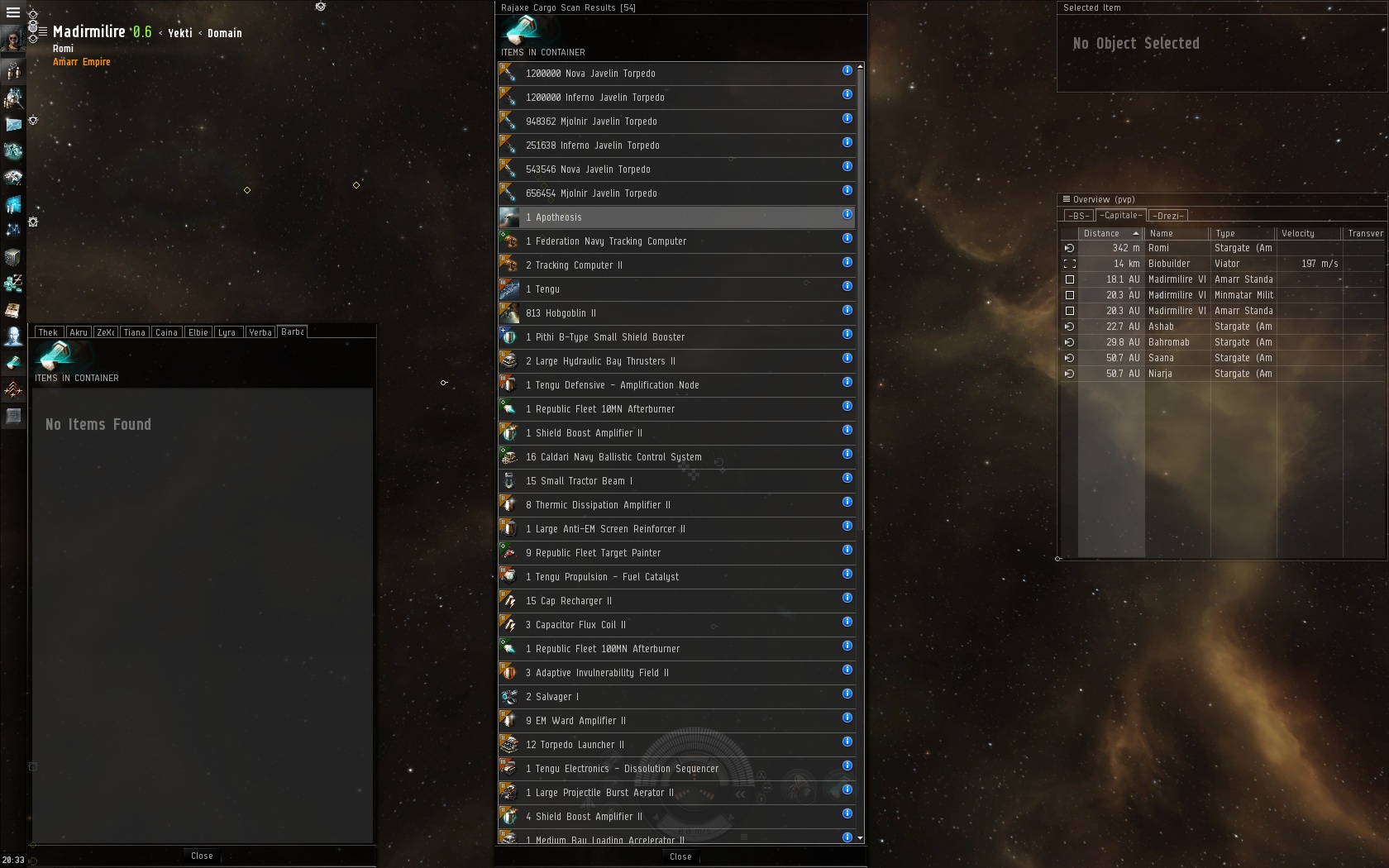Click the Amarr Empire faction link

[x=82, y=62]
